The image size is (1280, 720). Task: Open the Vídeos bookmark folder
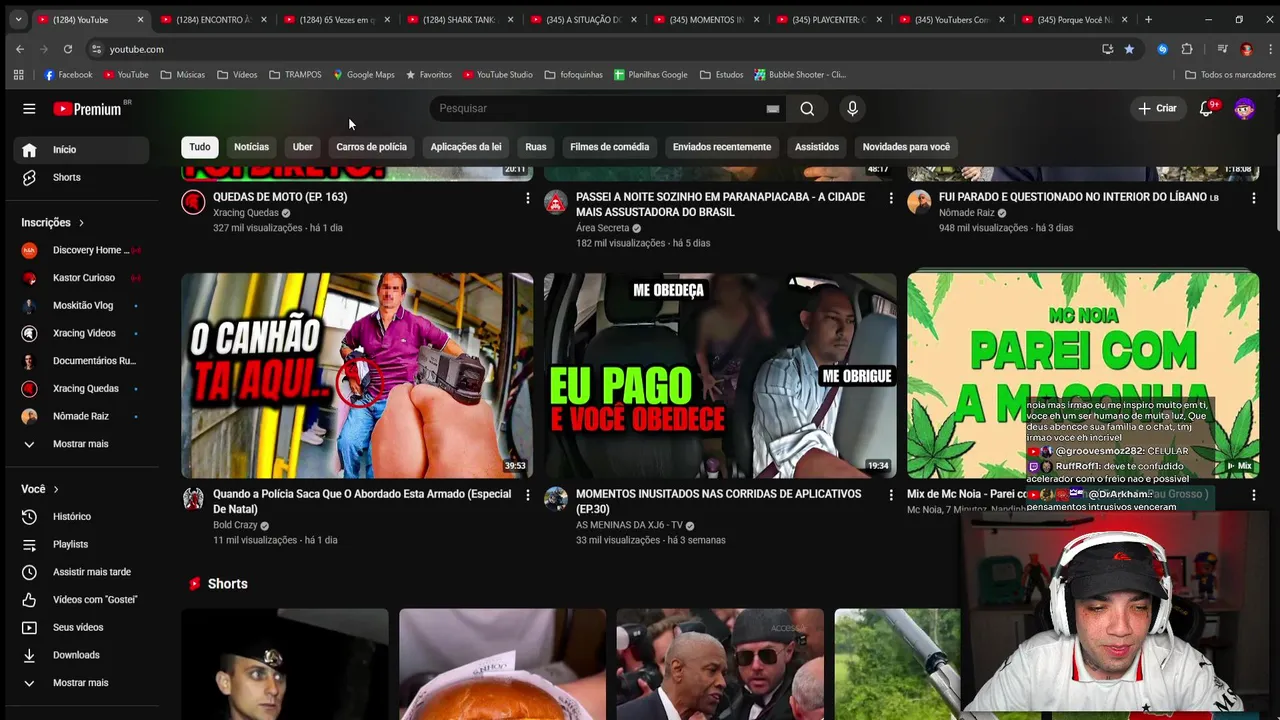(238, 75)
